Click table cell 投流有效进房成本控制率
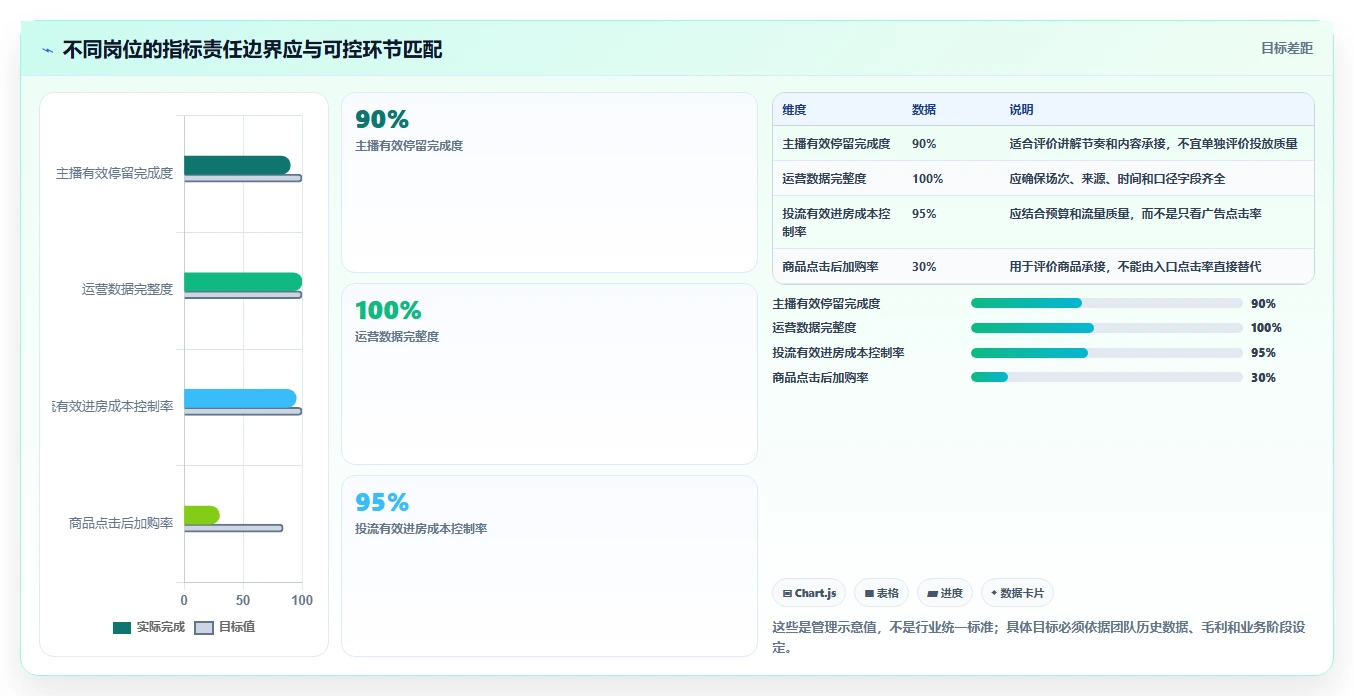 pyautogui.click(x=836, y=222)
